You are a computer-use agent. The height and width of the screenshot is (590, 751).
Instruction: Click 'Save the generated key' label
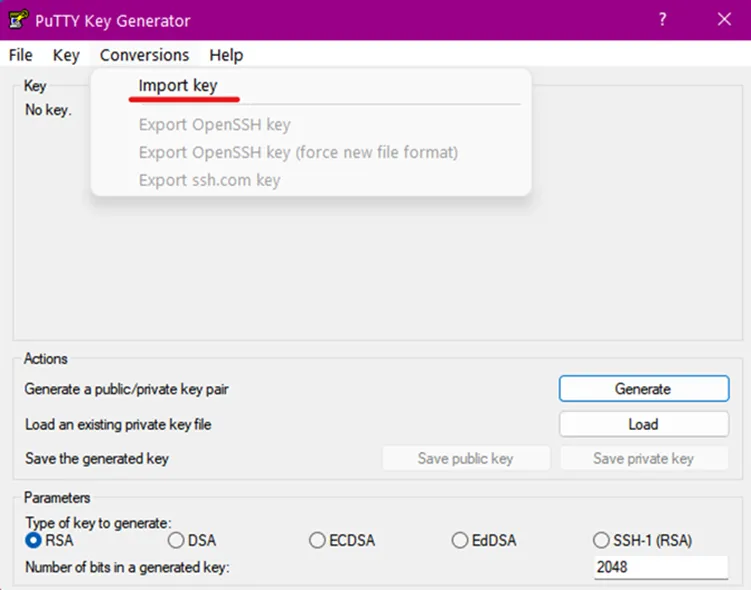click(97, 459)
